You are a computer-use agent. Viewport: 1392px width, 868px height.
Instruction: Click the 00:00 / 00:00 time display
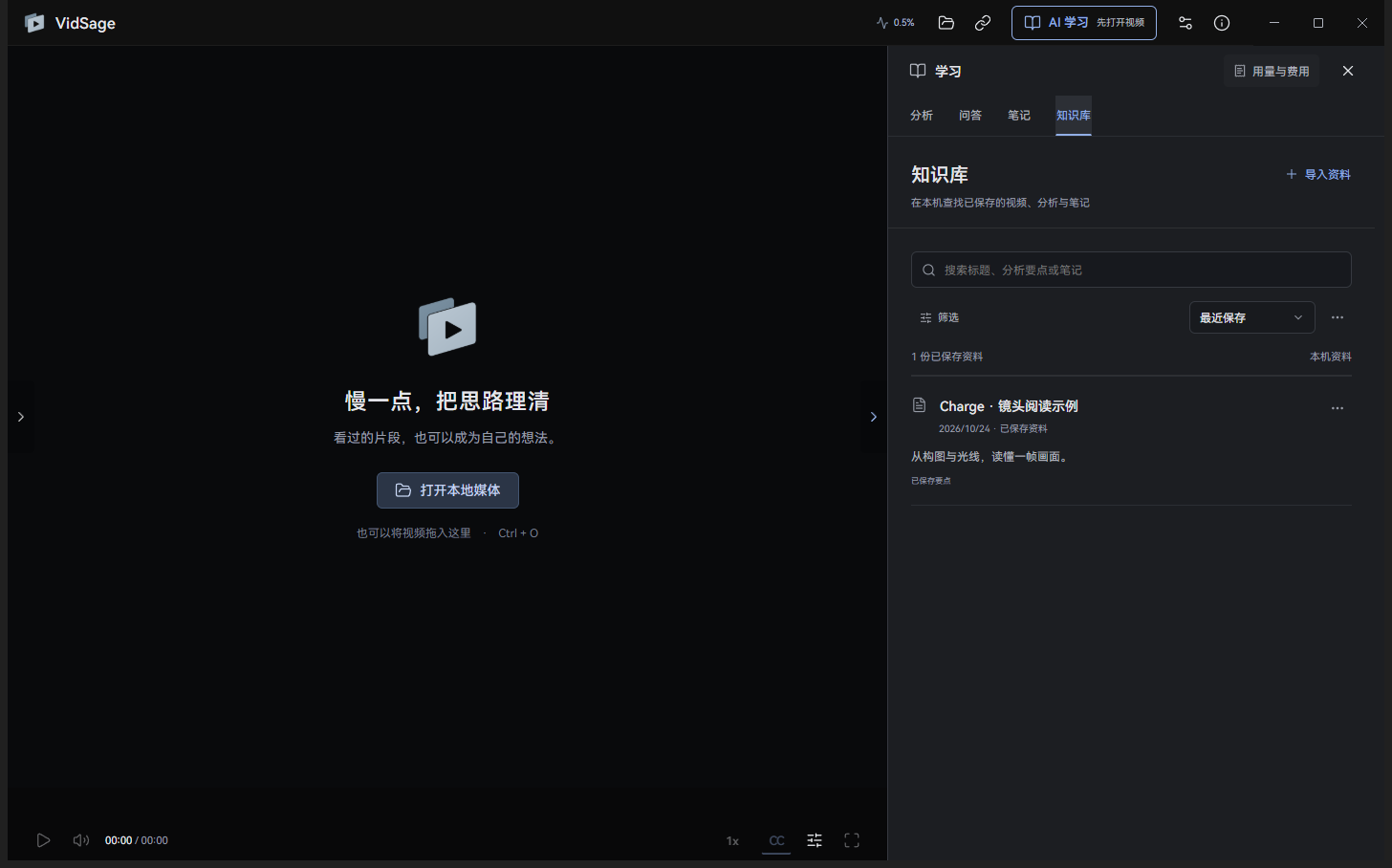pyautogui.click(x=137, y=840)
